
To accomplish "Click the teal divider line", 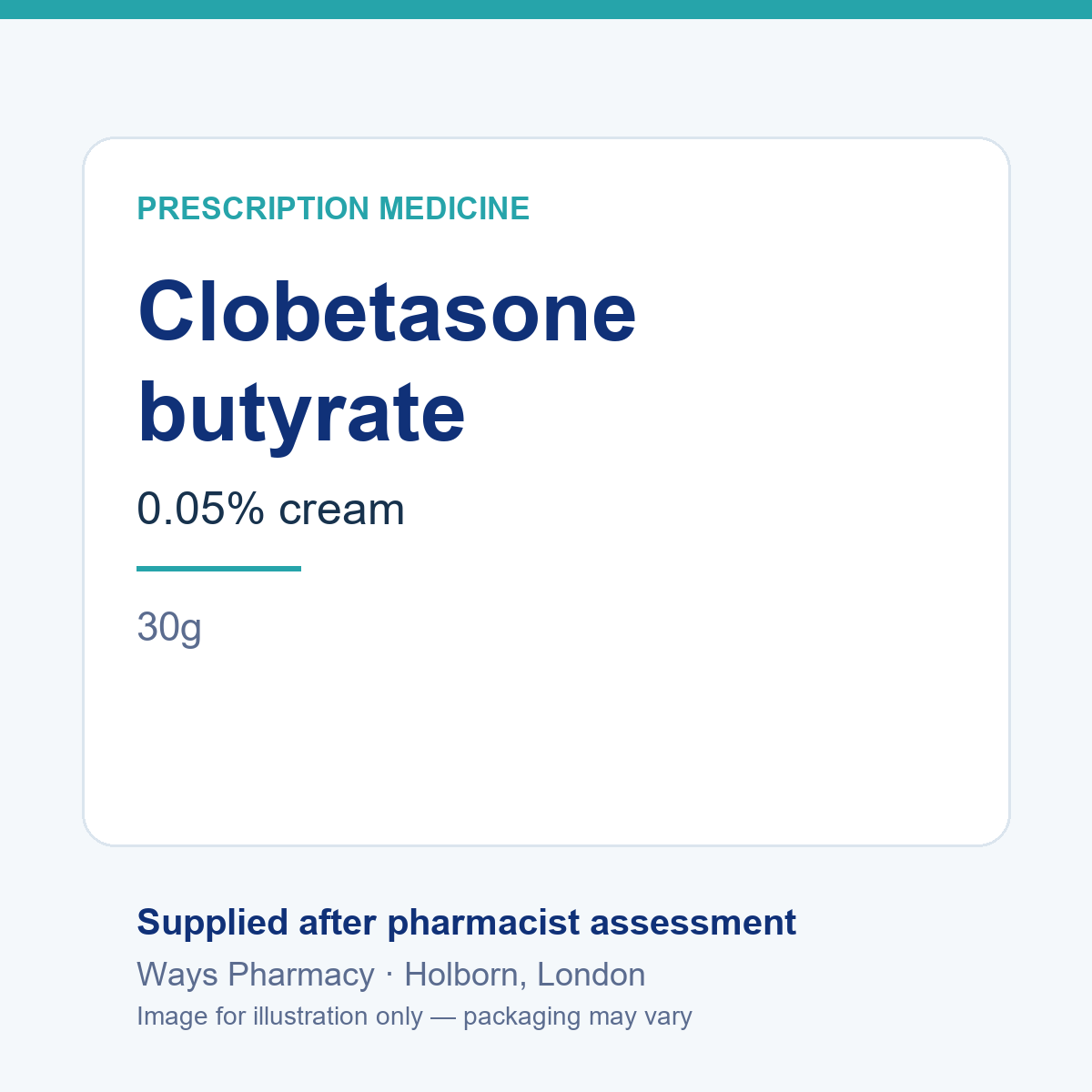I will (x=218, y=569).
